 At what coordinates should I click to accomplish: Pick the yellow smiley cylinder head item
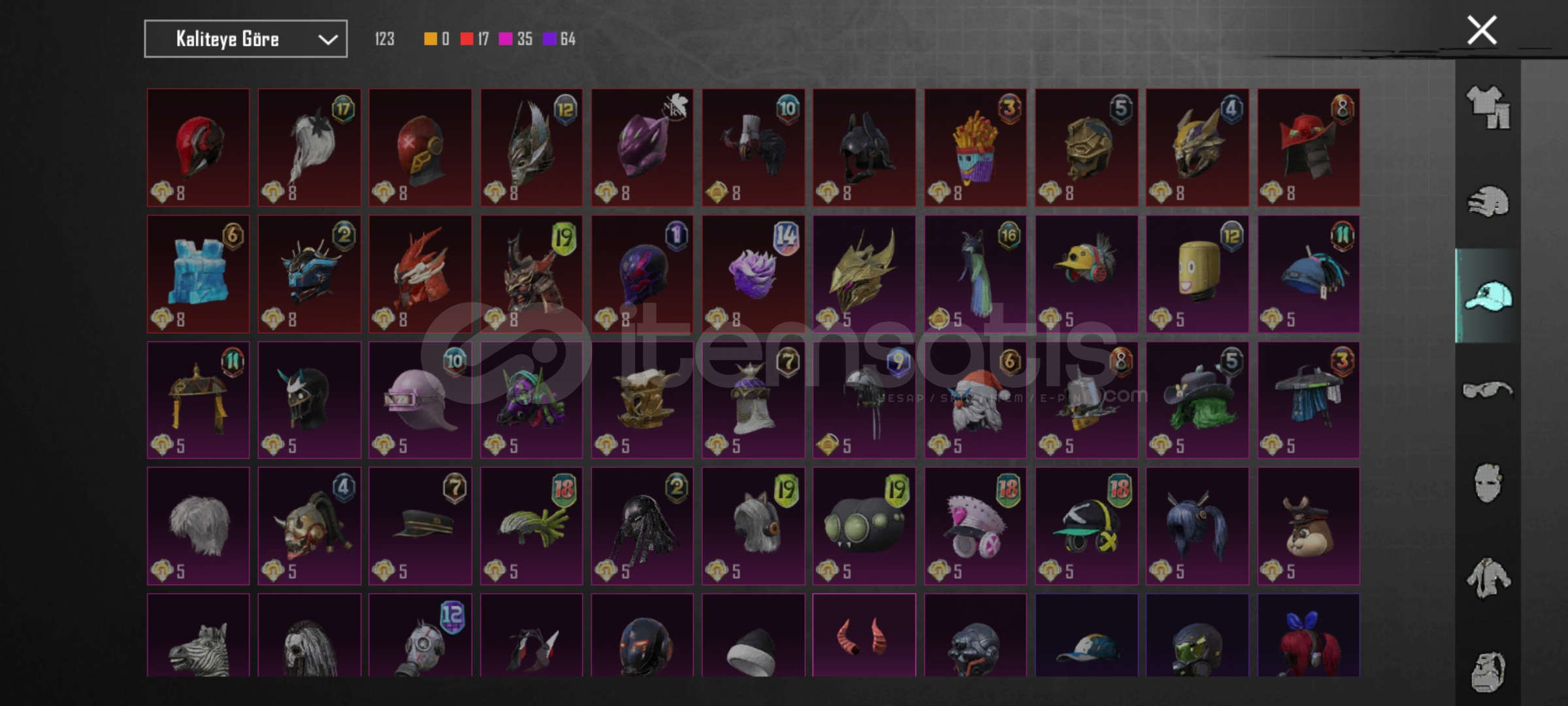[1198, 275]
